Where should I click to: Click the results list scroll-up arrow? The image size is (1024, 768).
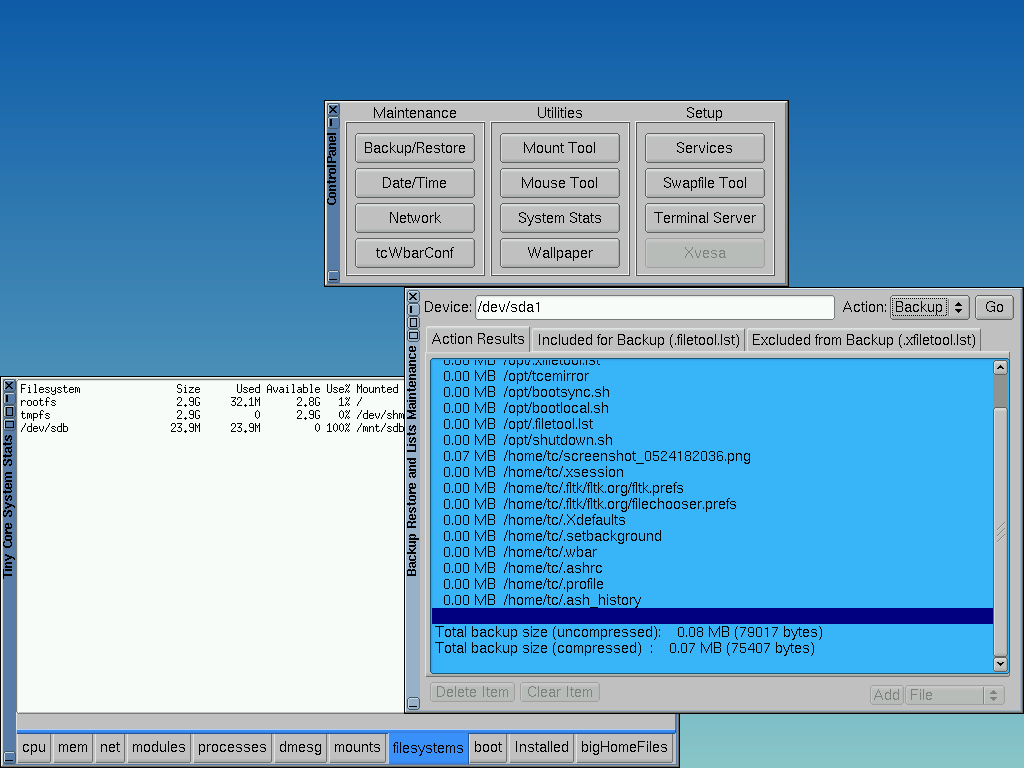pos(1000,368)
